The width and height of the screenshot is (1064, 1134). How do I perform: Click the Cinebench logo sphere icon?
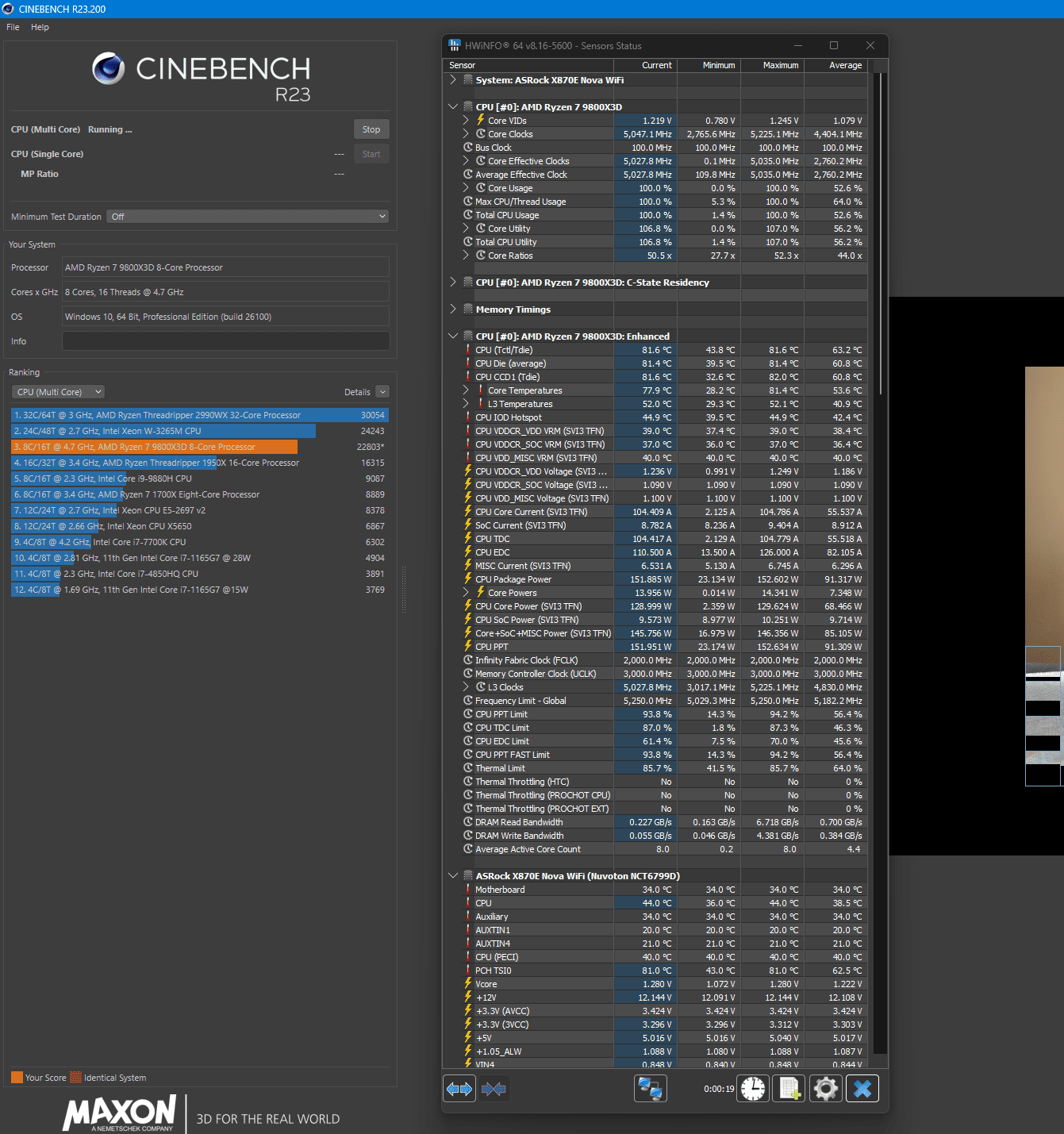pyautogui.click(x=109, y=69)
